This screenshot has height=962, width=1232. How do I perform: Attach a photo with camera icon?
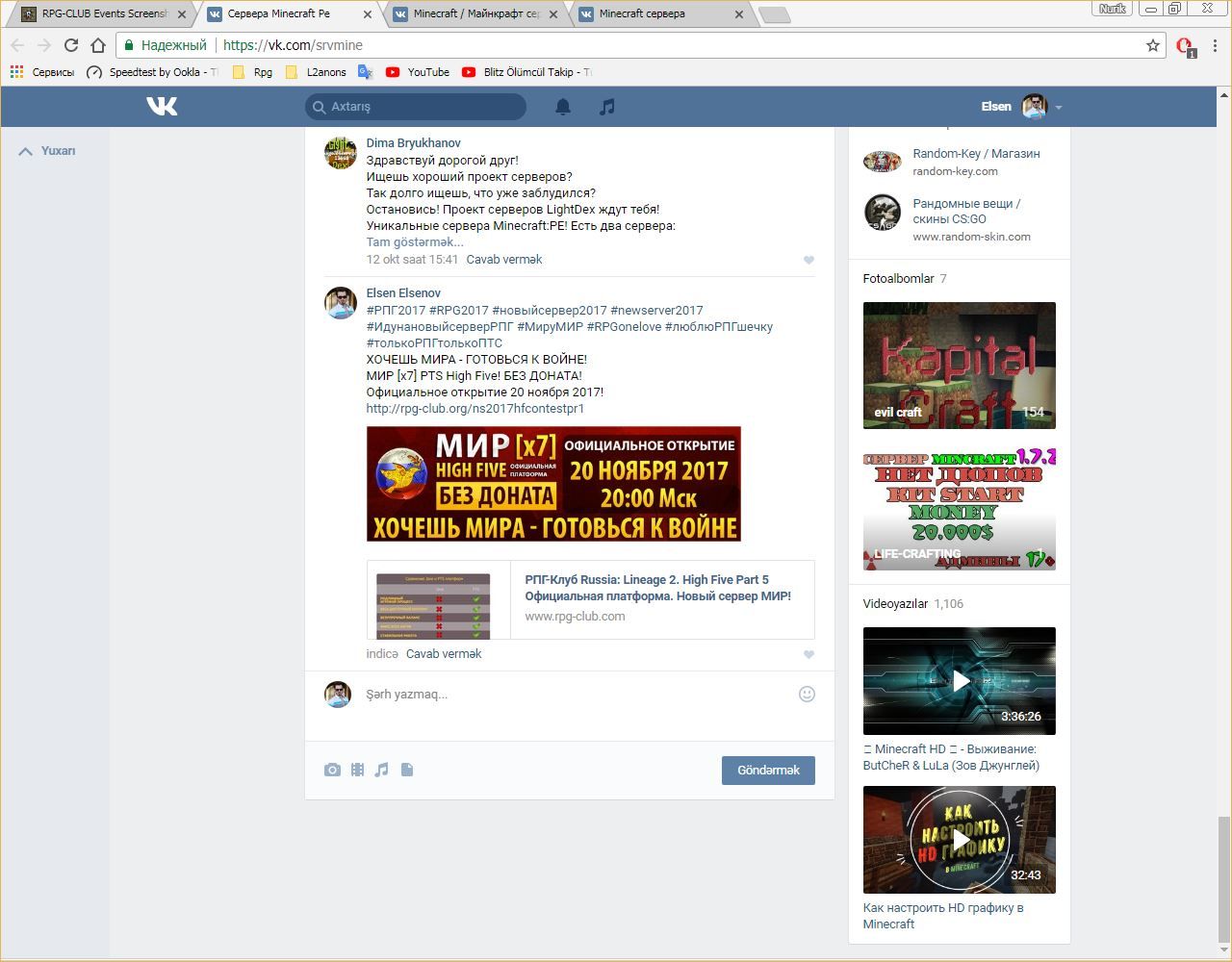pyautogui.click(x=332, y=770)
